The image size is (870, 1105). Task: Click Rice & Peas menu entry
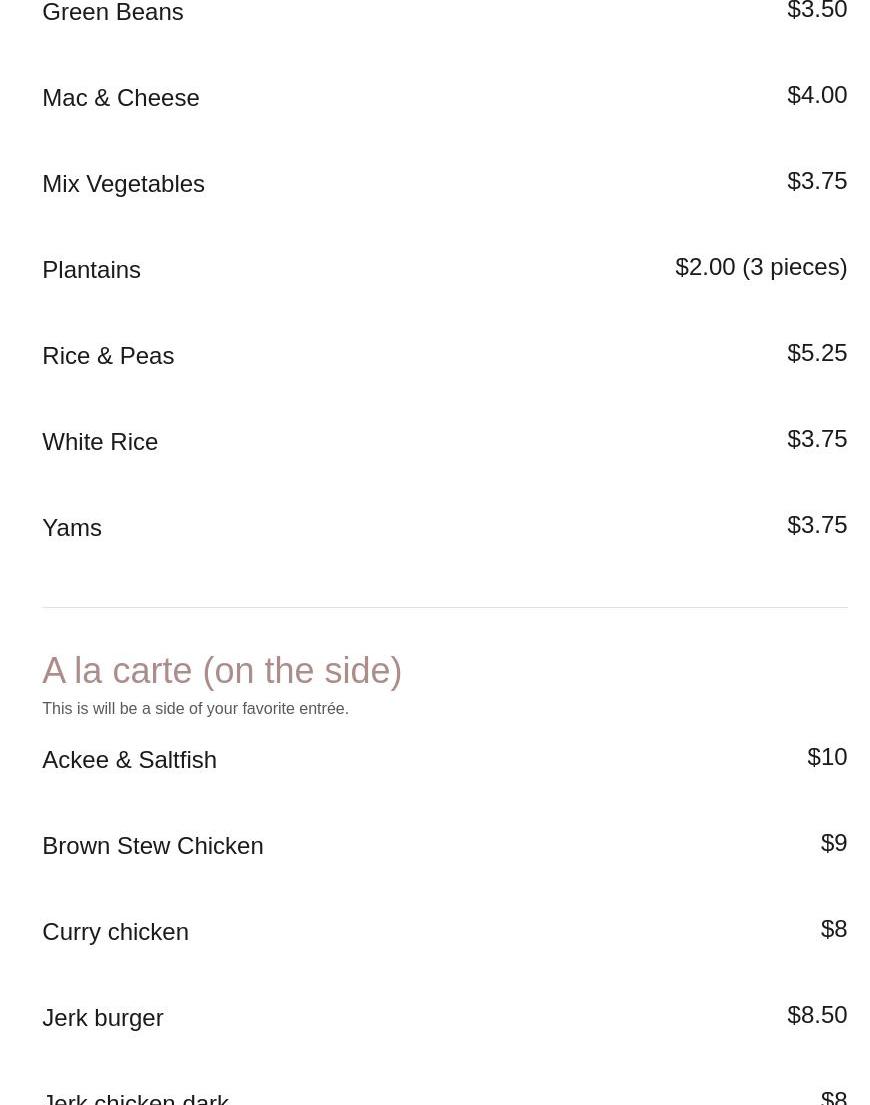pos(108,356)
